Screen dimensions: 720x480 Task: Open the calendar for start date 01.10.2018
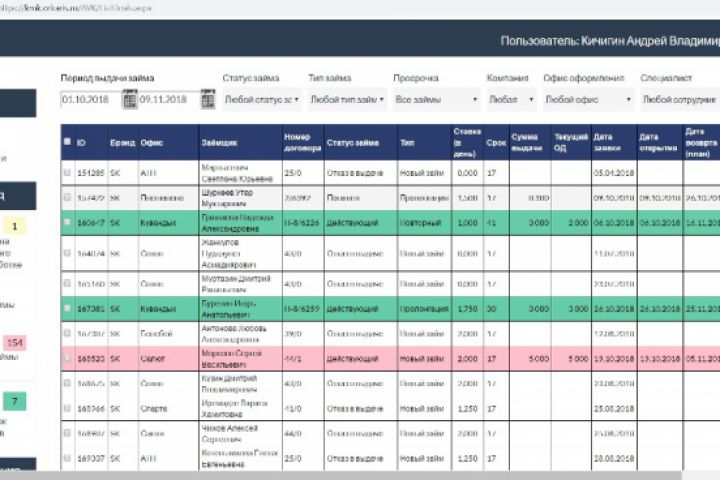130,99
